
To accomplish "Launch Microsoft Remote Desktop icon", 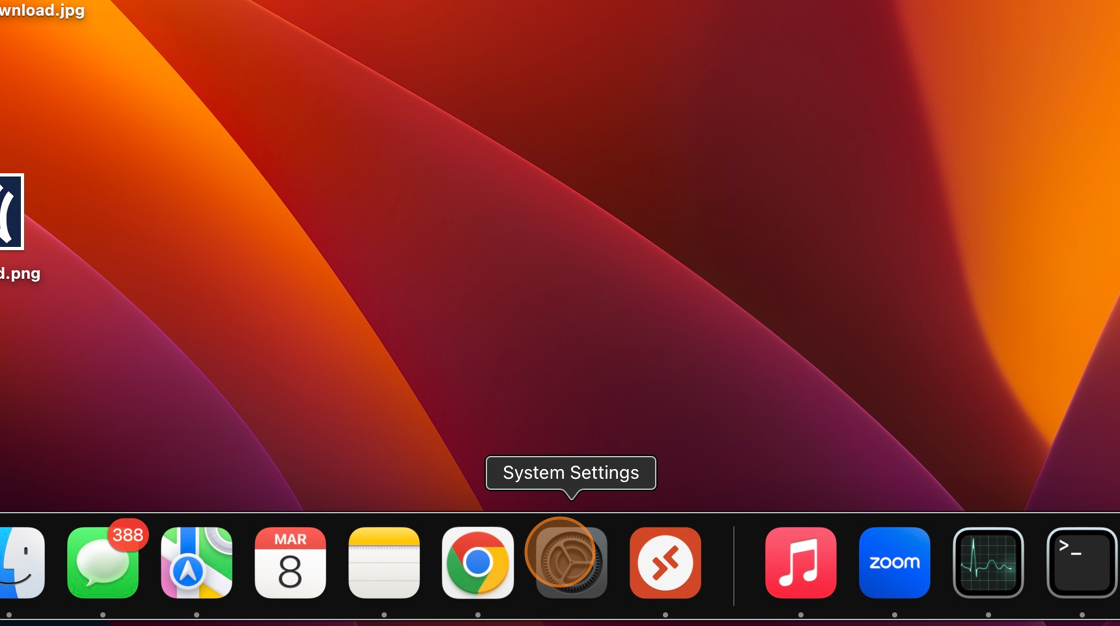I will (665, 563).
